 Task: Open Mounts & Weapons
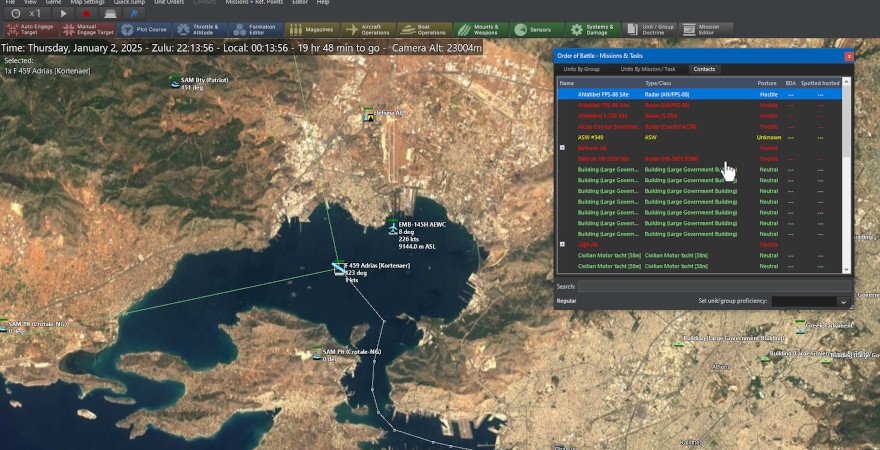pyautogui.click(x=480, y=30)
